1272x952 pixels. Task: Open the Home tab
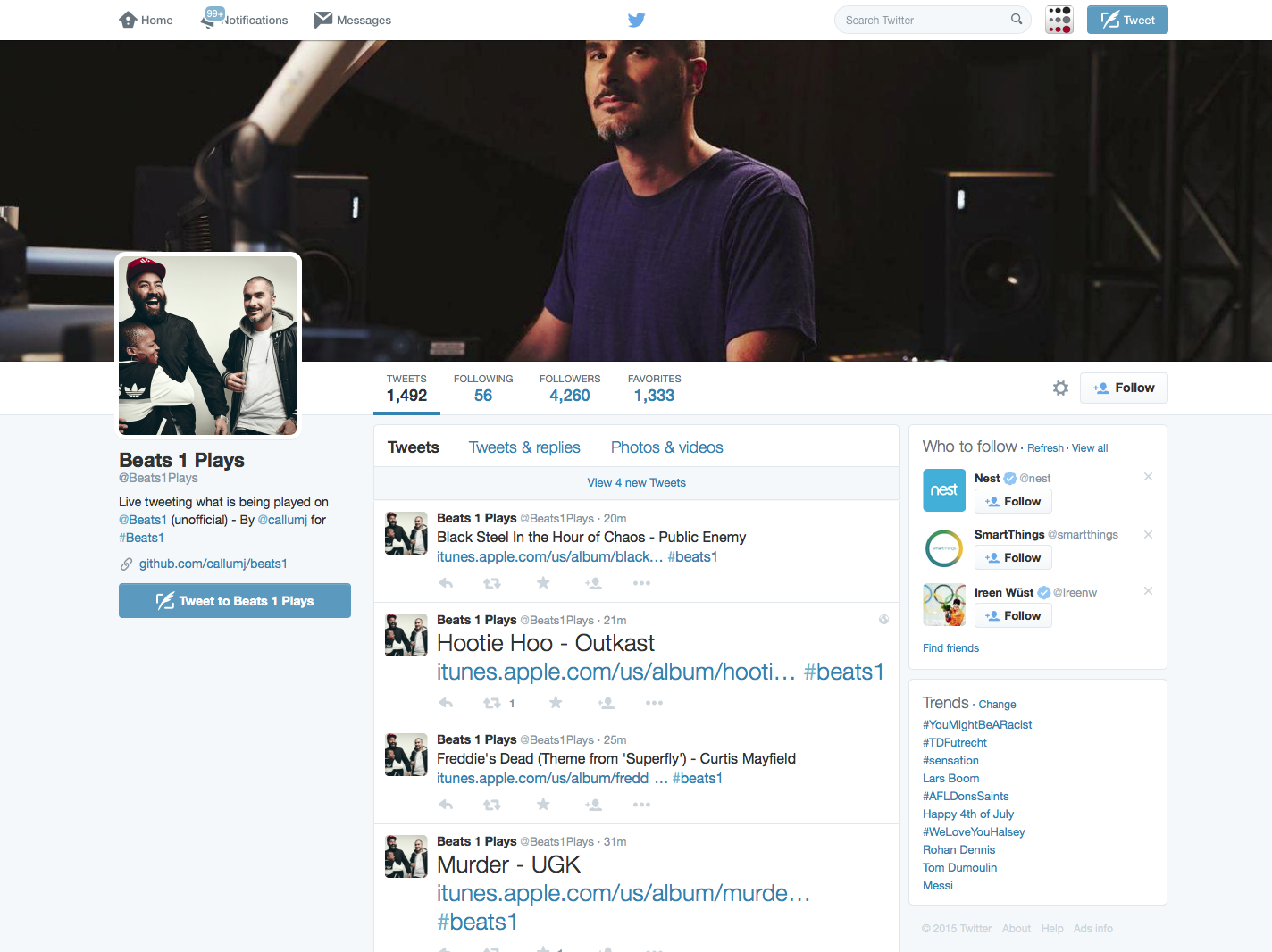[146, 20]
